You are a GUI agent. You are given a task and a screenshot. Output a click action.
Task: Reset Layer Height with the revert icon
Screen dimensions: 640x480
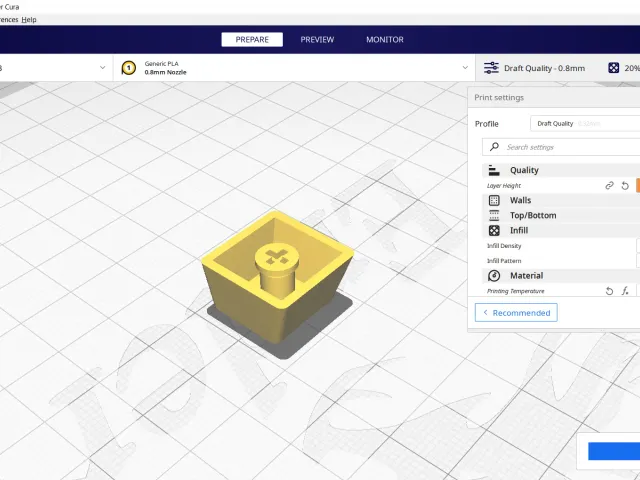(x=625, y=186)
